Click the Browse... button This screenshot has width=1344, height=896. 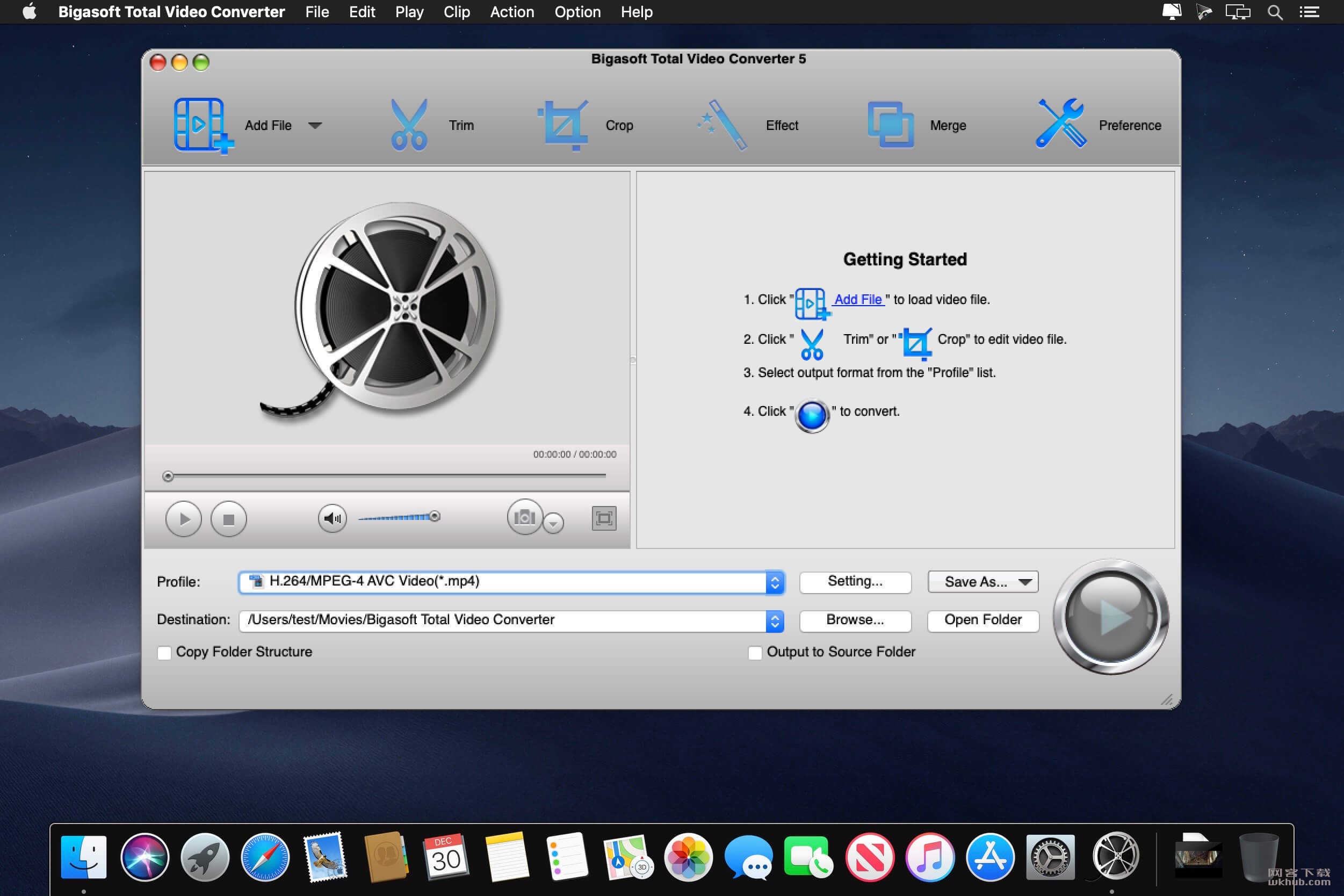pyautogui.click(x=855, y=620)
